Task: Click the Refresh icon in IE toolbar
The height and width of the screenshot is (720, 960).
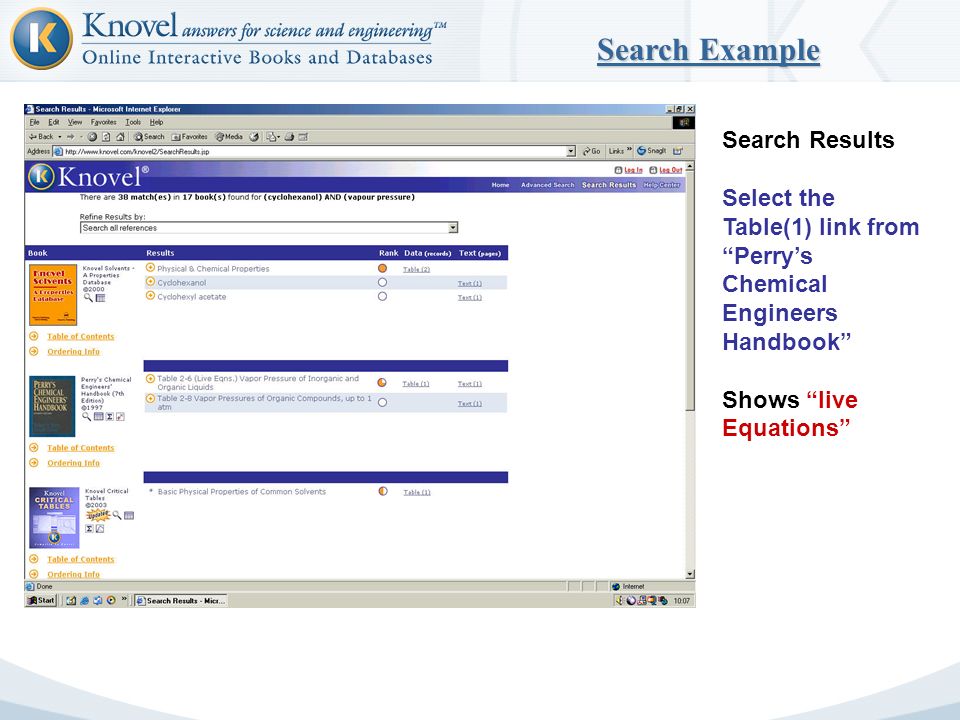Action: (x=106, y=137)
